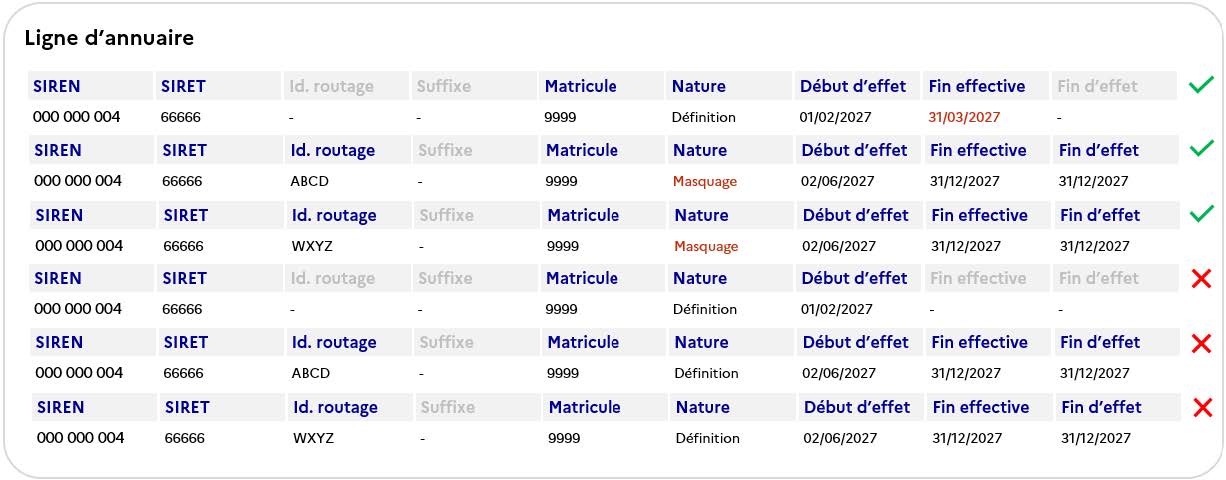Click the greyed "Fin d'effet" header above the 31/03/2027 row

pyautogui.click(x=1097, y=86)
